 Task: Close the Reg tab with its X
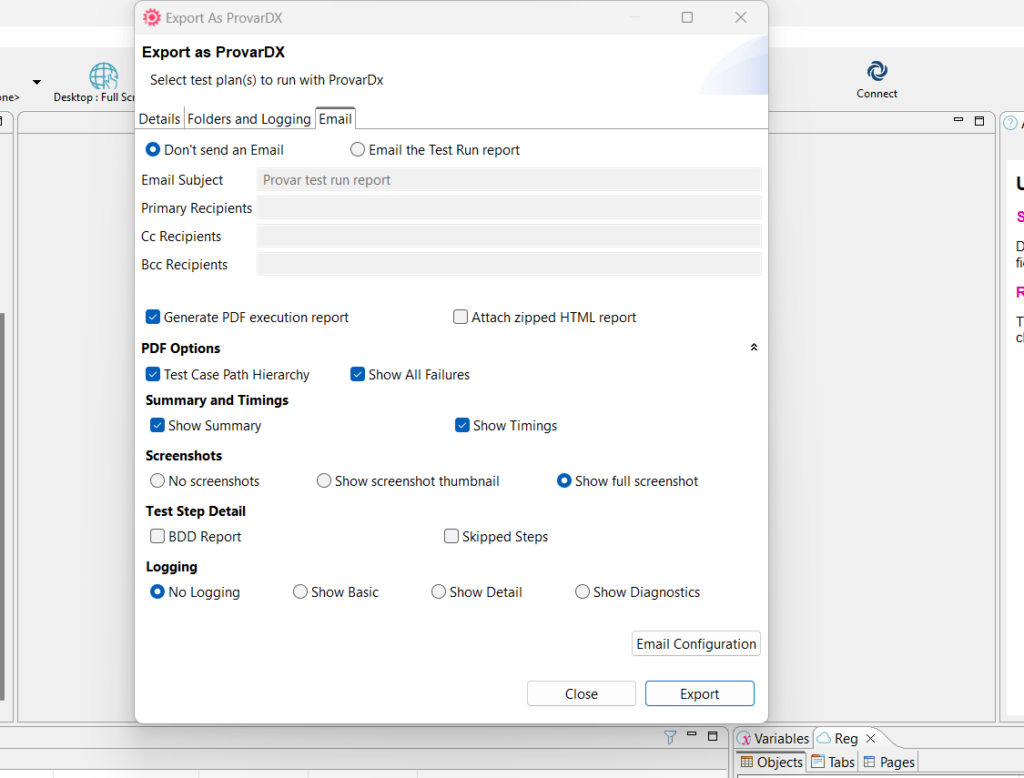[870, 738]
